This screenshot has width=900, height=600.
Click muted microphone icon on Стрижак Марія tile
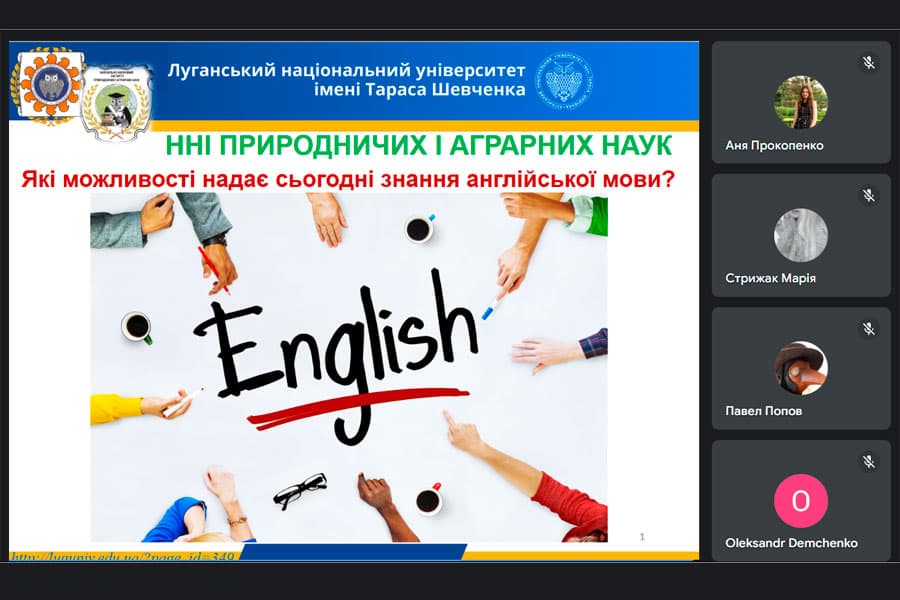[x=869, y=196]
